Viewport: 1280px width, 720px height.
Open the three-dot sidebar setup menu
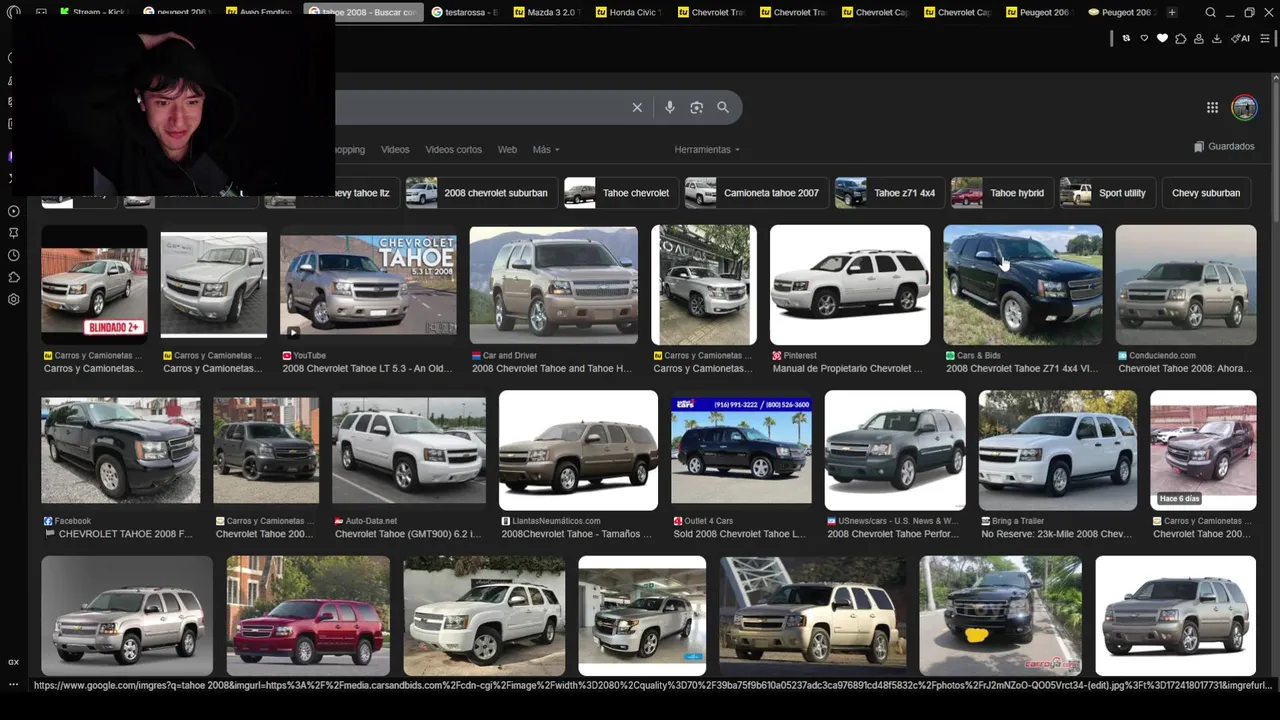pyautogui.click(x=14, y=684)
